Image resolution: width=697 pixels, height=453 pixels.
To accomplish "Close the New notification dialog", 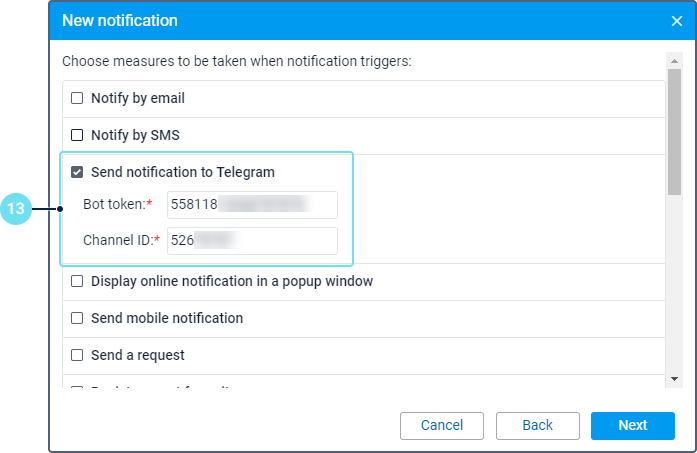I will pyautogui.click(x=676, y=20).
